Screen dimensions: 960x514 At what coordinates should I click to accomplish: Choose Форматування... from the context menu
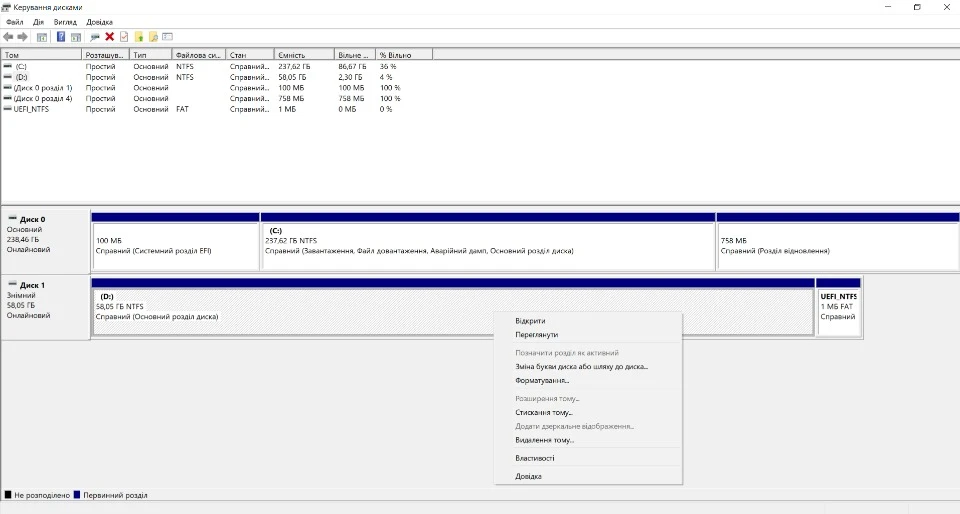pyautogui.click(x=543, y=380)
